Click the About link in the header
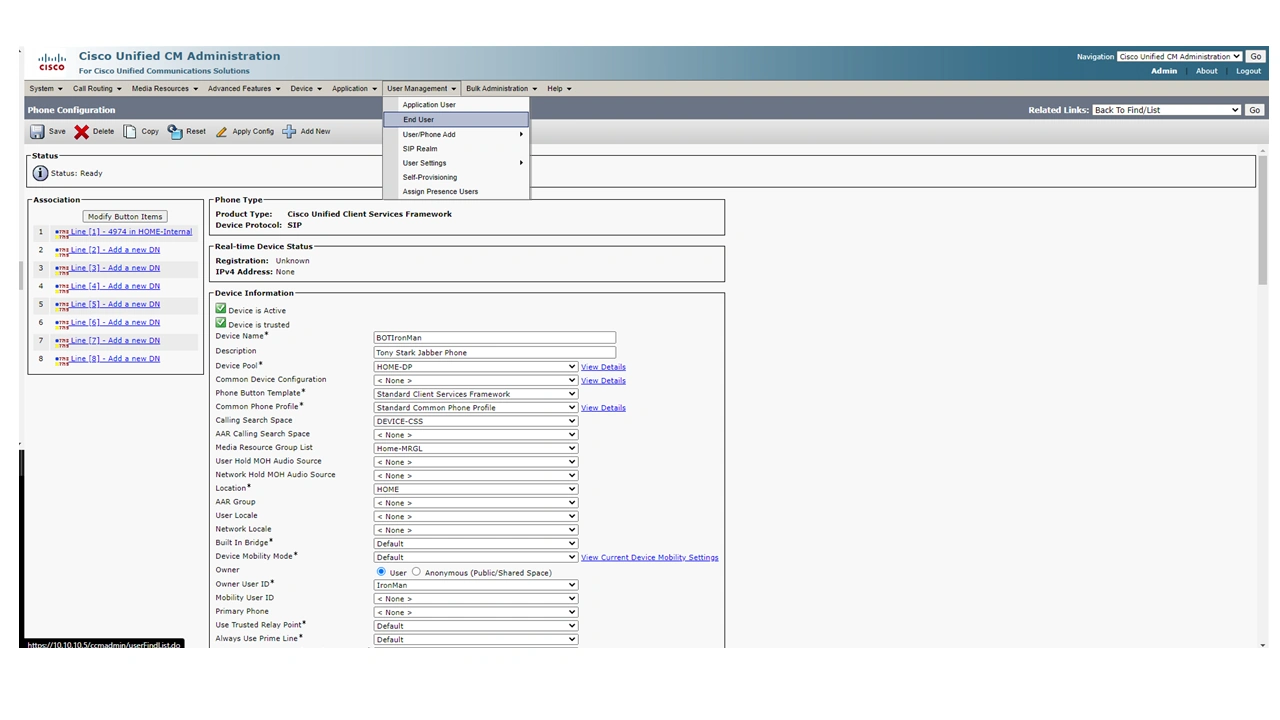Viewport: 1280px width, 720px height. click(1207, 71)
